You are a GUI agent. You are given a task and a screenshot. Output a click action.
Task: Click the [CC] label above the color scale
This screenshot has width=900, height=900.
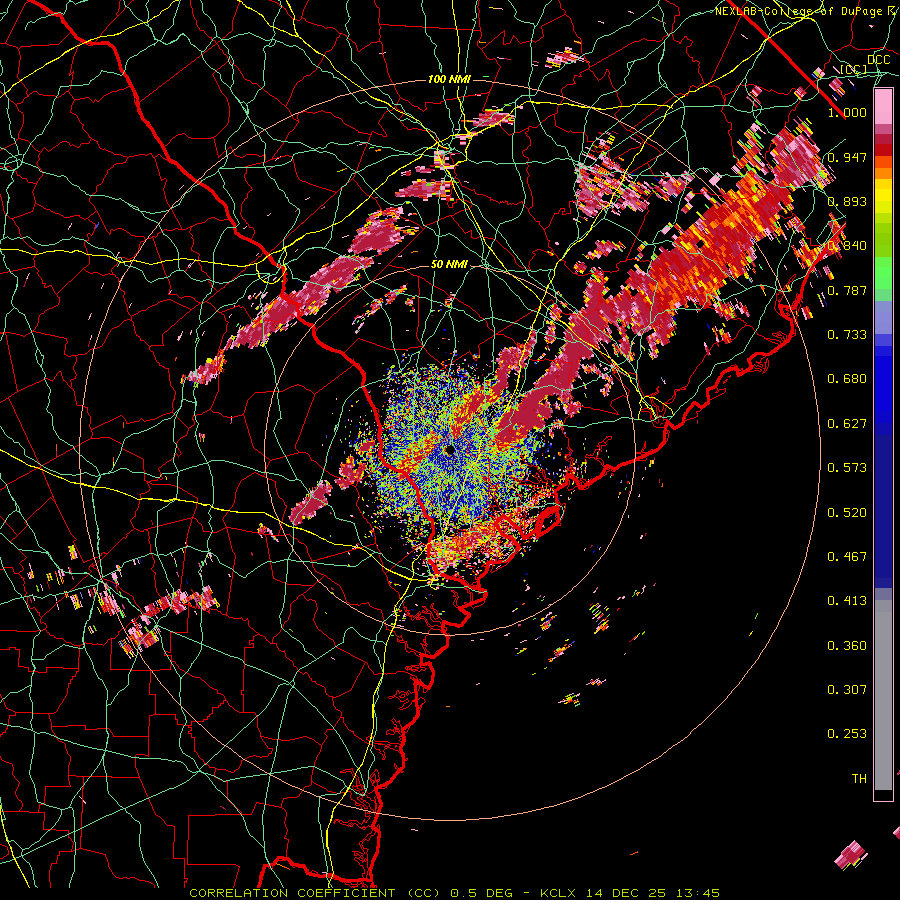[x=854, y=69]
